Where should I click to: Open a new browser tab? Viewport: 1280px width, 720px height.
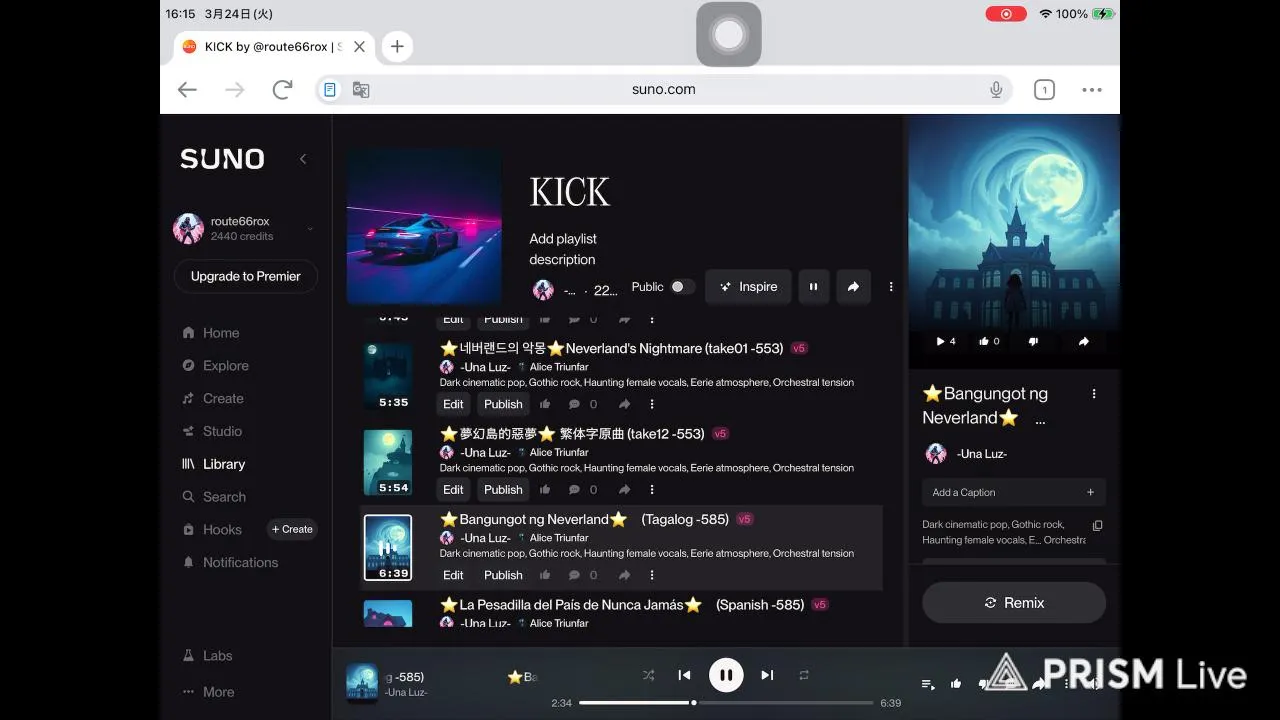point(397,46)
